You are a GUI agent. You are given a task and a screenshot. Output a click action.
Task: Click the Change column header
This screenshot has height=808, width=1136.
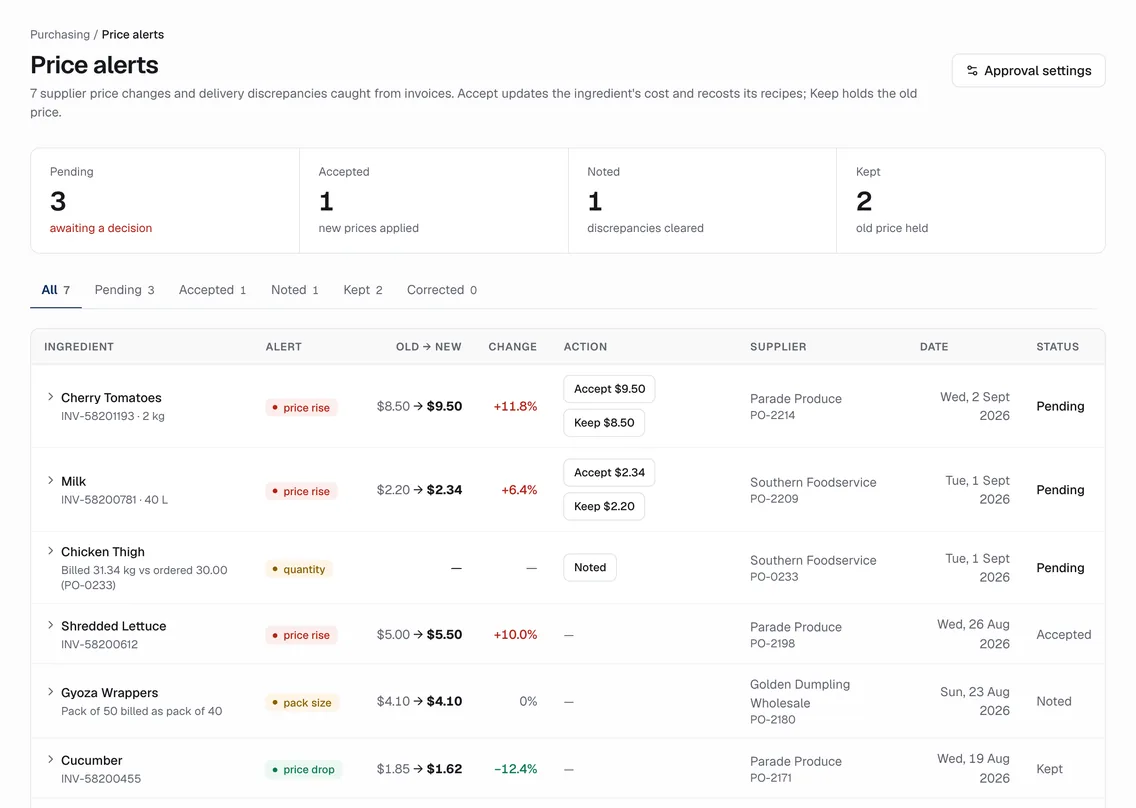(x=512, y=347)
